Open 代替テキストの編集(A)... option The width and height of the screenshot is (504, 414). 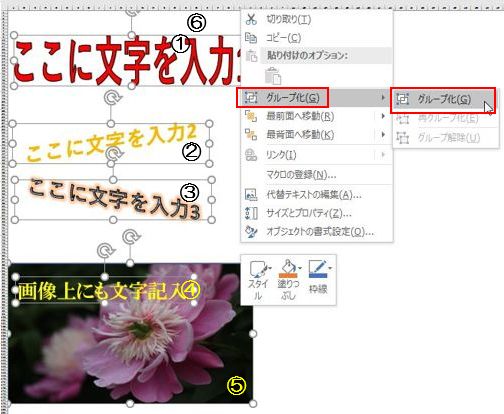[x=314, y=194]
